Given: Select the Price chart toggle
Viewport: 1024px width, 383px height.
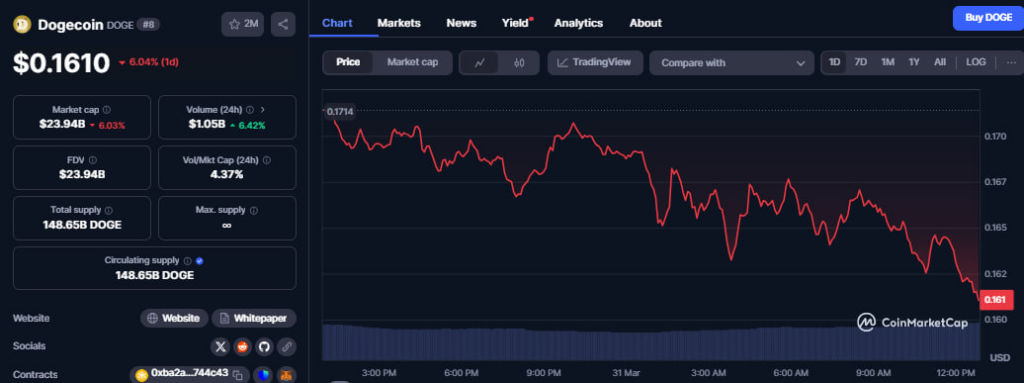Looking at the screenshot, I should pyautogui.click(x=348, y=63).
